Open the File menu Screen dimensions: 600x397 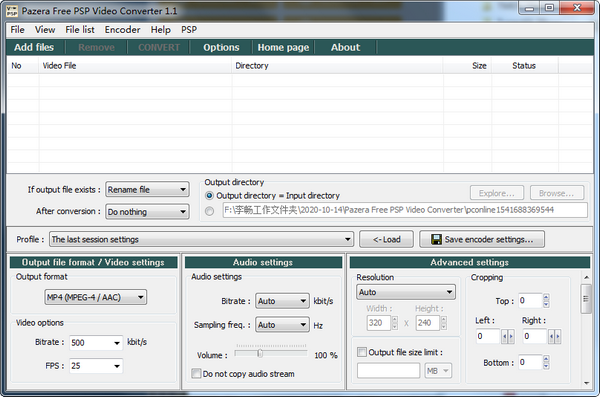coord(18,30)
